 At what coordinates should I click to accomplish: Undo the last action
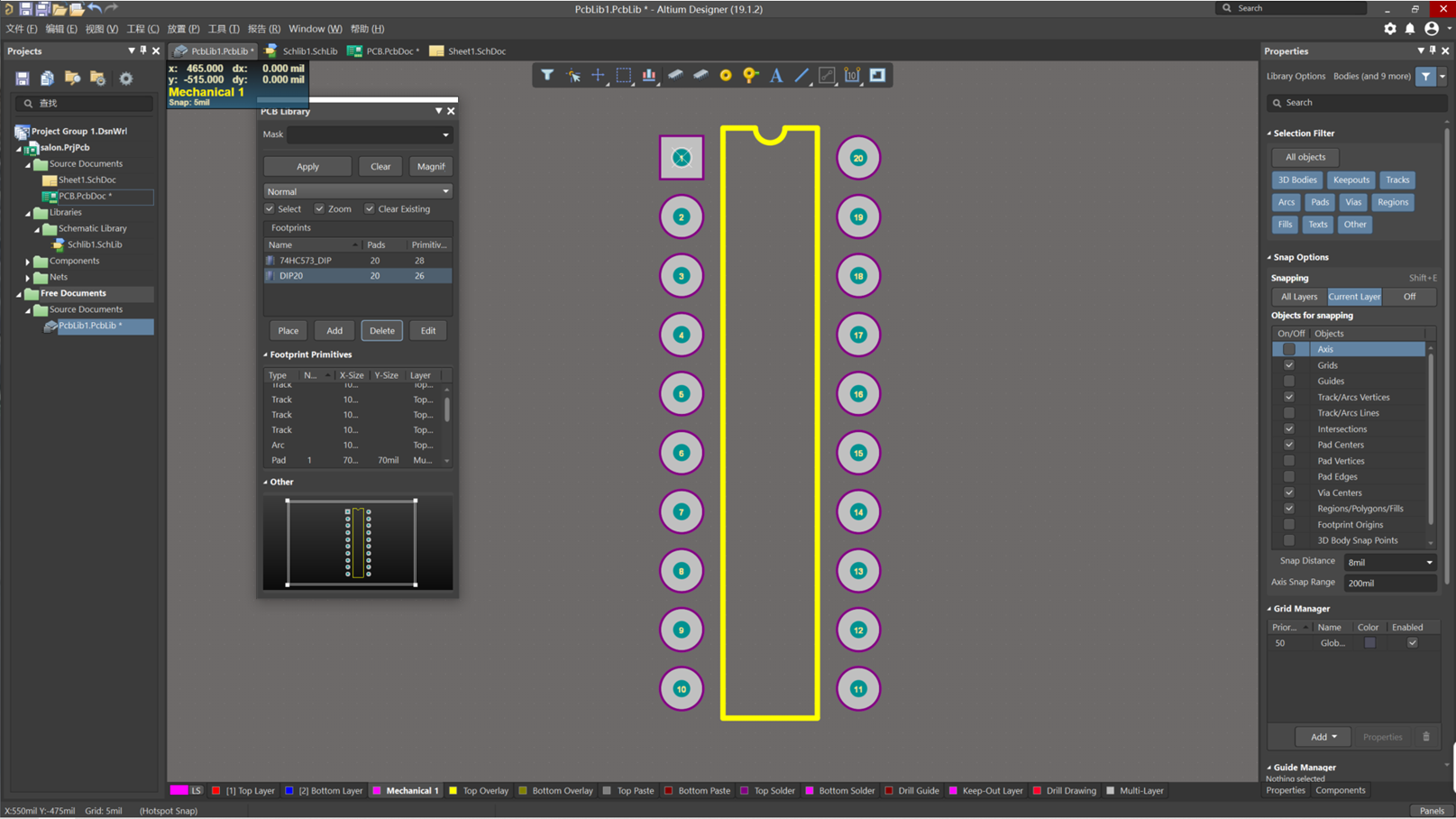[x=95, y=9]
